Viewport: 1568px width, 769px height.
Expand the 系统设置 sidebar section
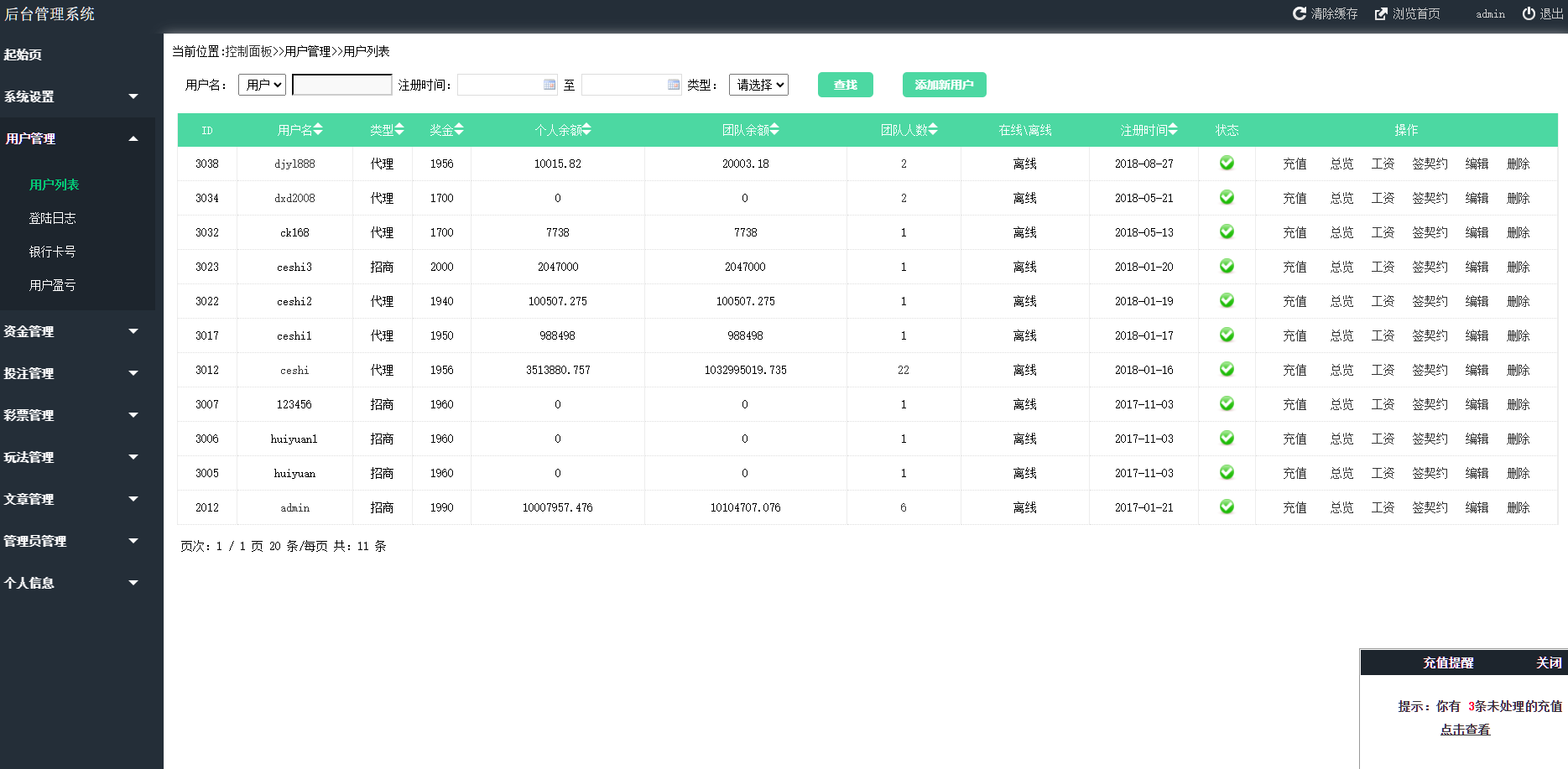coord(71,96)
